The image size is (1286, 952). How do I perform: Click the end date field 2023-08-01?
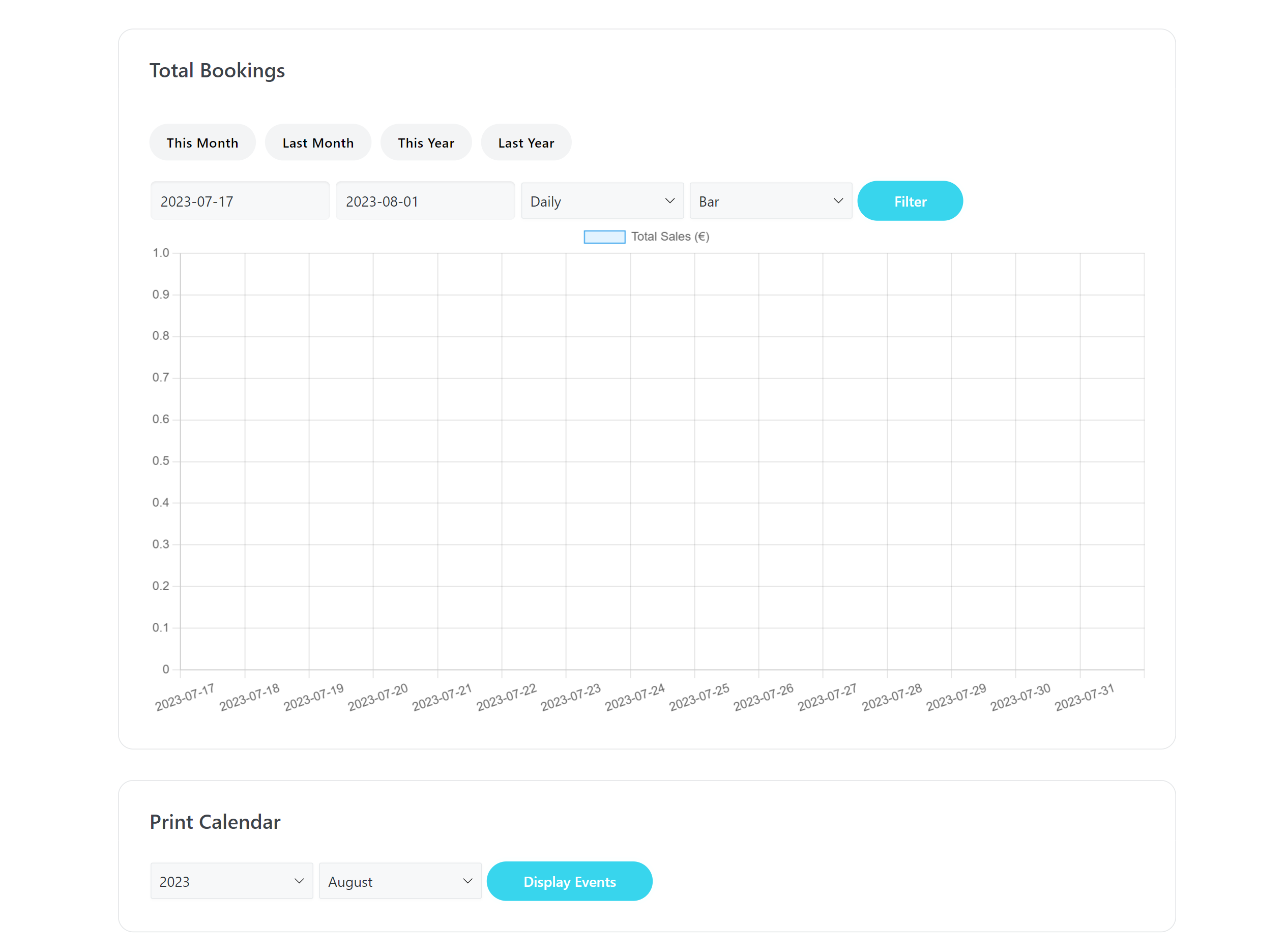point(425,201)
